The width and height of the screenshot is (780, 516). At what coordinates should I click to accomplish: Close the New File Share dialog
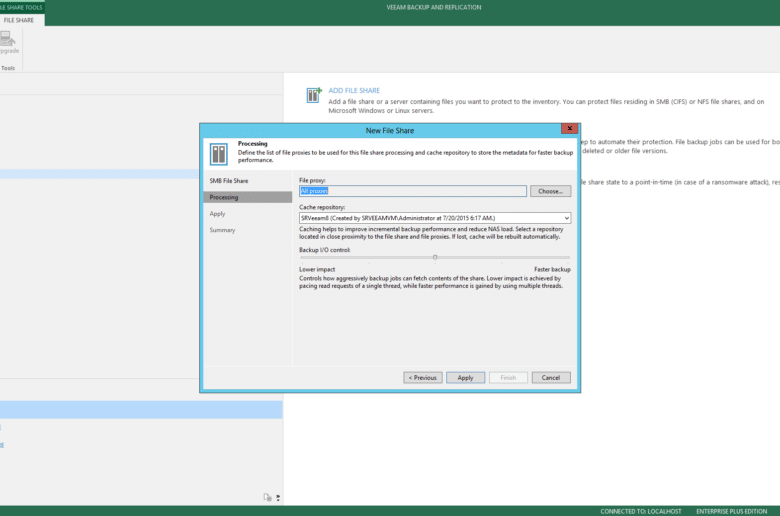(x=570, y=128)
